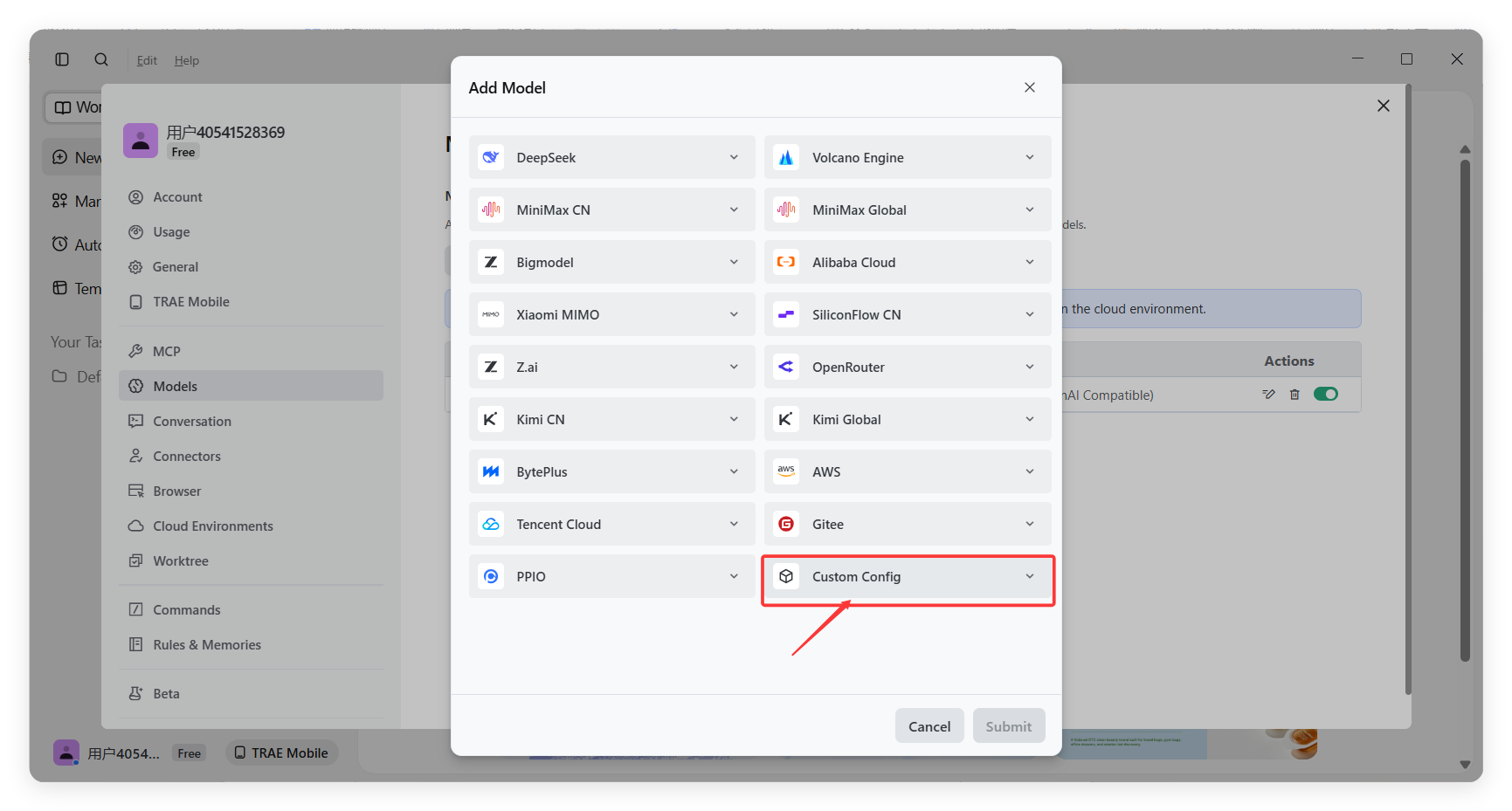Click the MiniMax Global logo icon
The image size is (1512, 811).
tap(786, 210)
